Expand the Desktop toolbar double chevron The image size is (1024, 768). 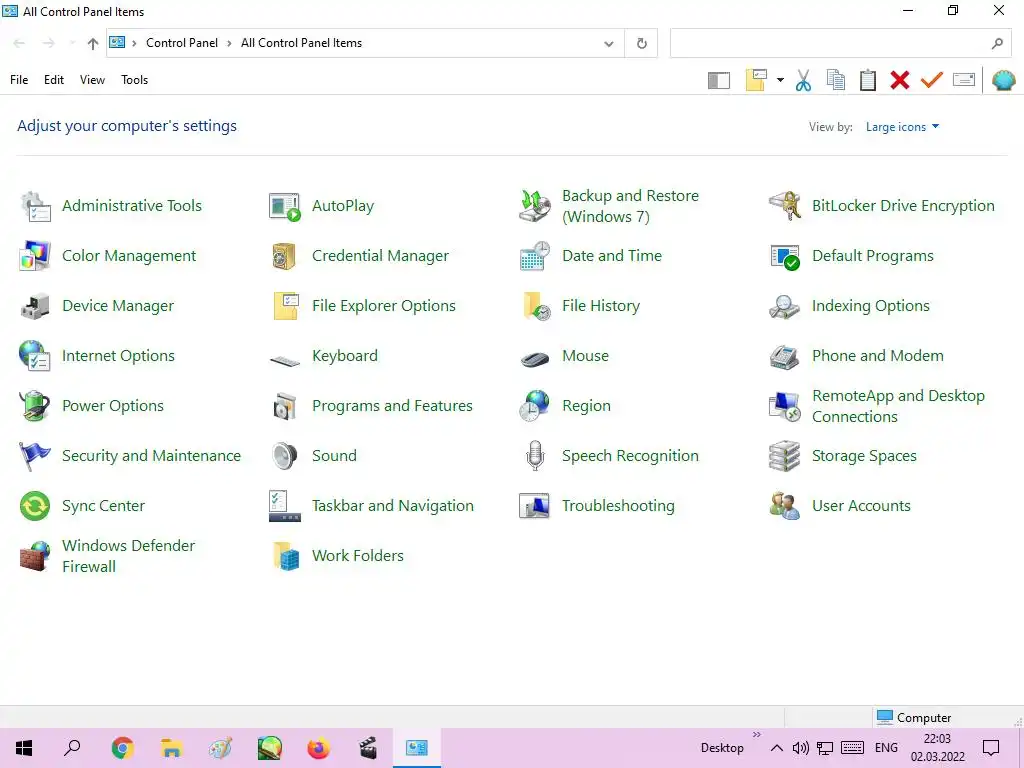coord(757,735)
